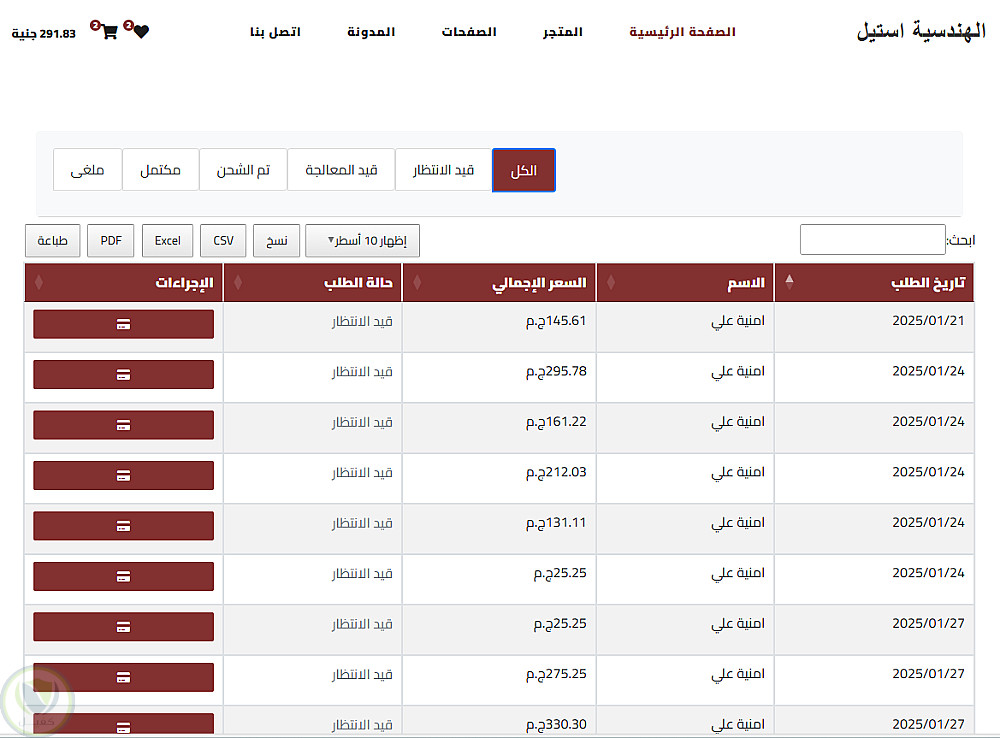1000x738 pixels.
Task: Switch to ملغى tab
Action: point(87,170)
